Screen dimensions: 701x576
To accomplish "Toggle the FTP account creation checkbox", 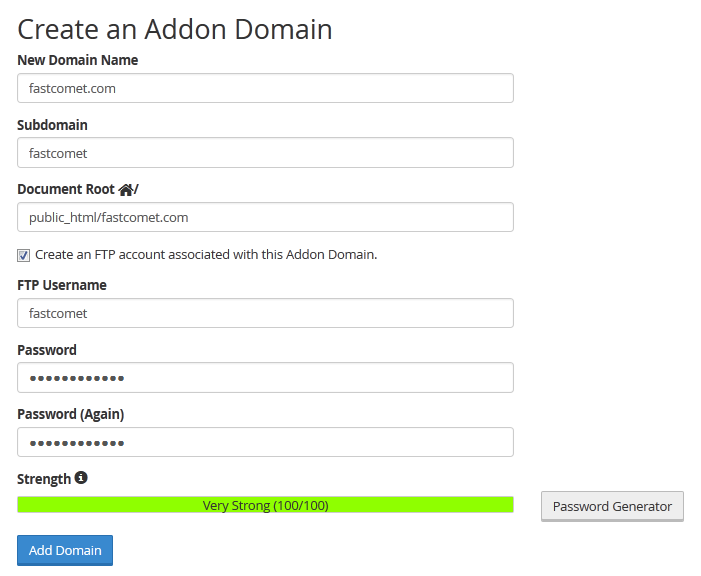I will 24,255.
